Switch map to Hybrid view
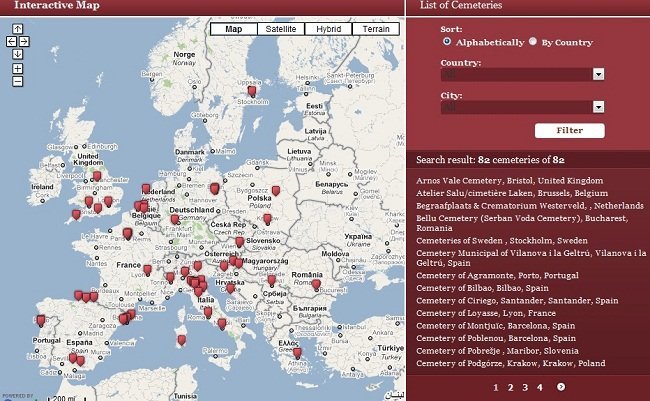This screenshot has width=650, height=401. tap(328, 29)
